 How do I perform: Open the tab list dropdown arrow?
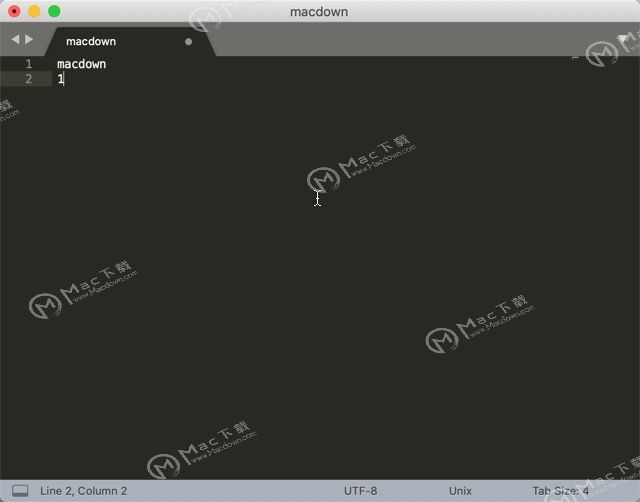click(x=623, y=40)
